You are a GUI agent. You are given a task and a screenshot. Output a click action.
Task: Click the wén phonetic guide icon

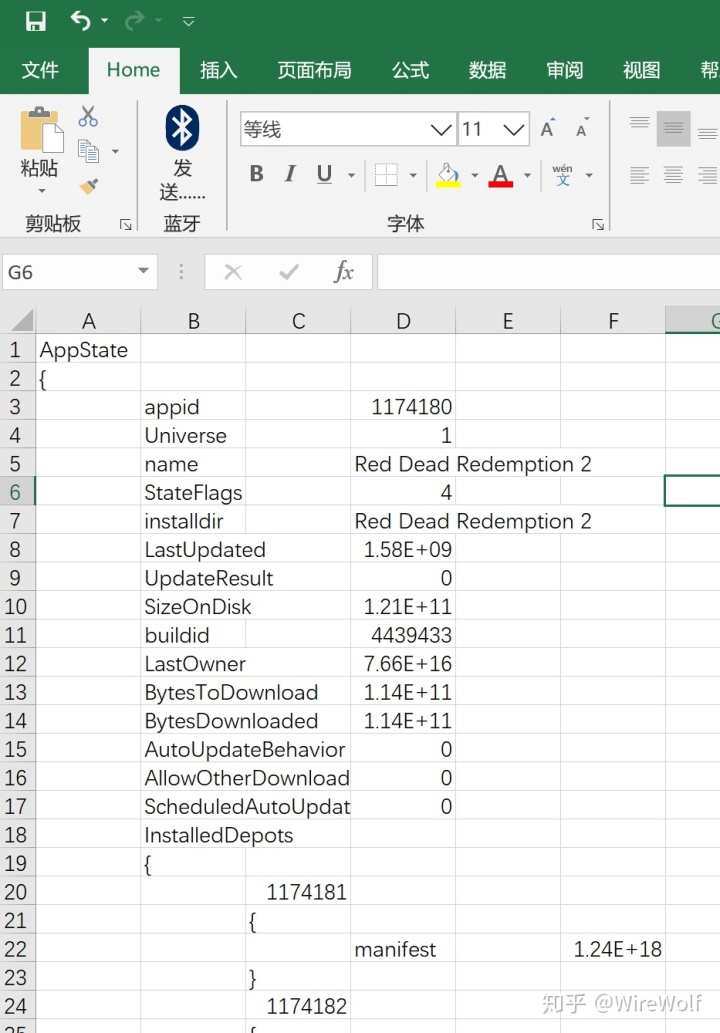point(563,175)
